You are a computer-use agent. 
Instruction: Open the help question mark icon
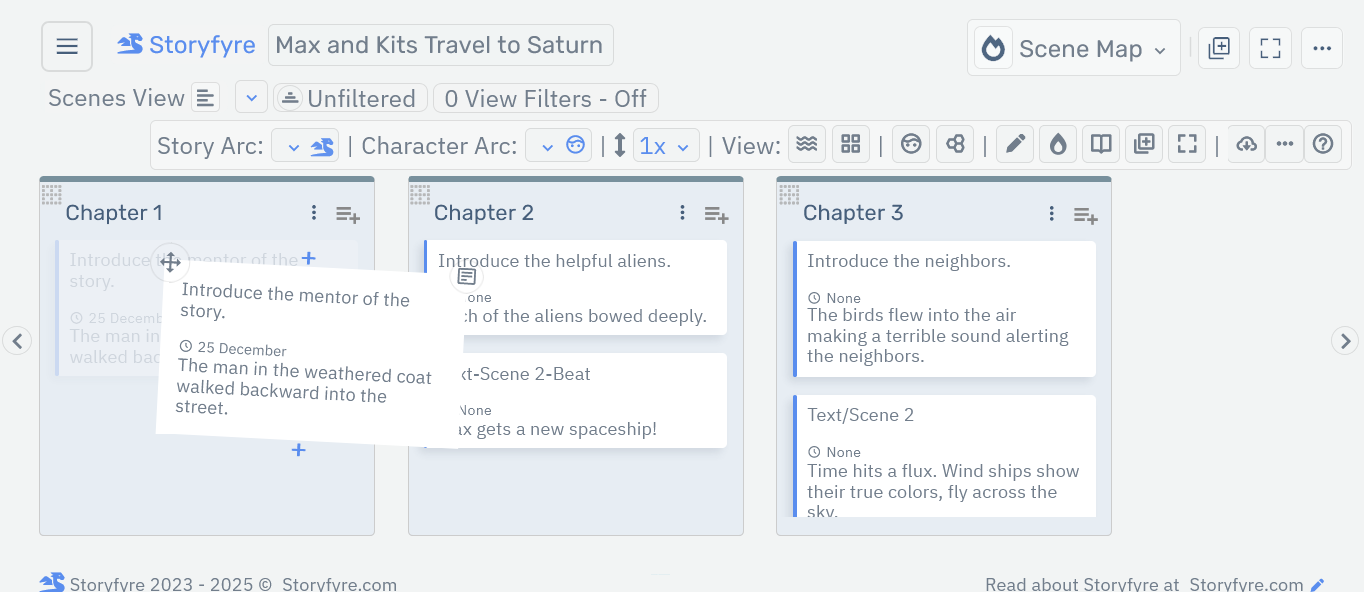point(1323,145)
